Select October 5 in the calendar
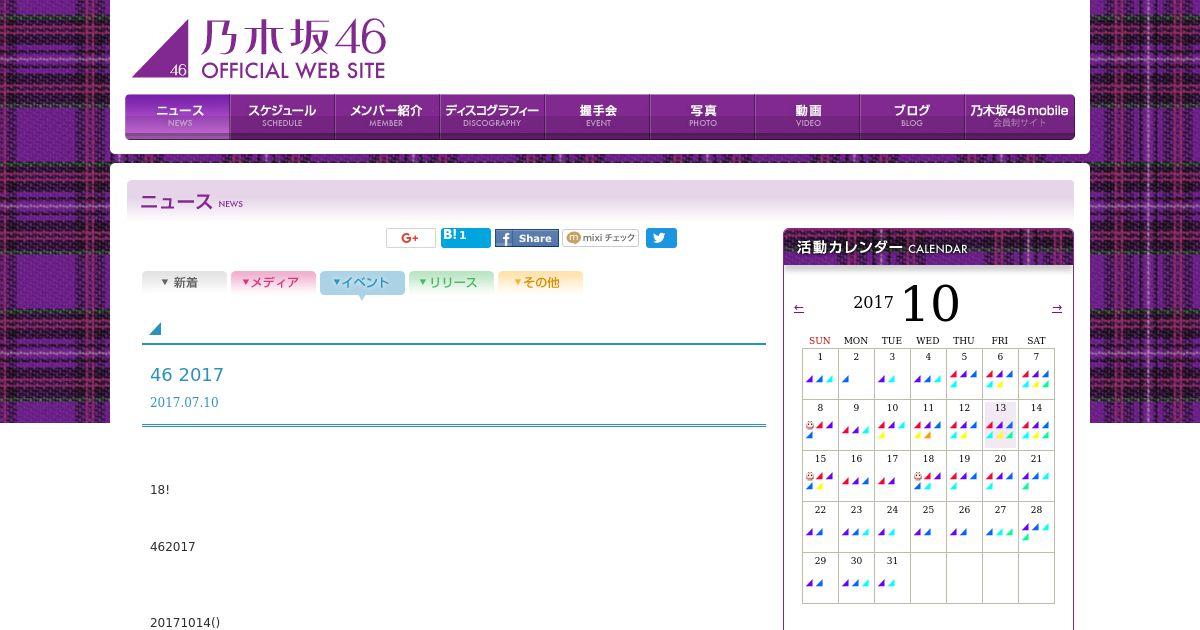This screenshot has width=1200, height=630. click(964, 373)
